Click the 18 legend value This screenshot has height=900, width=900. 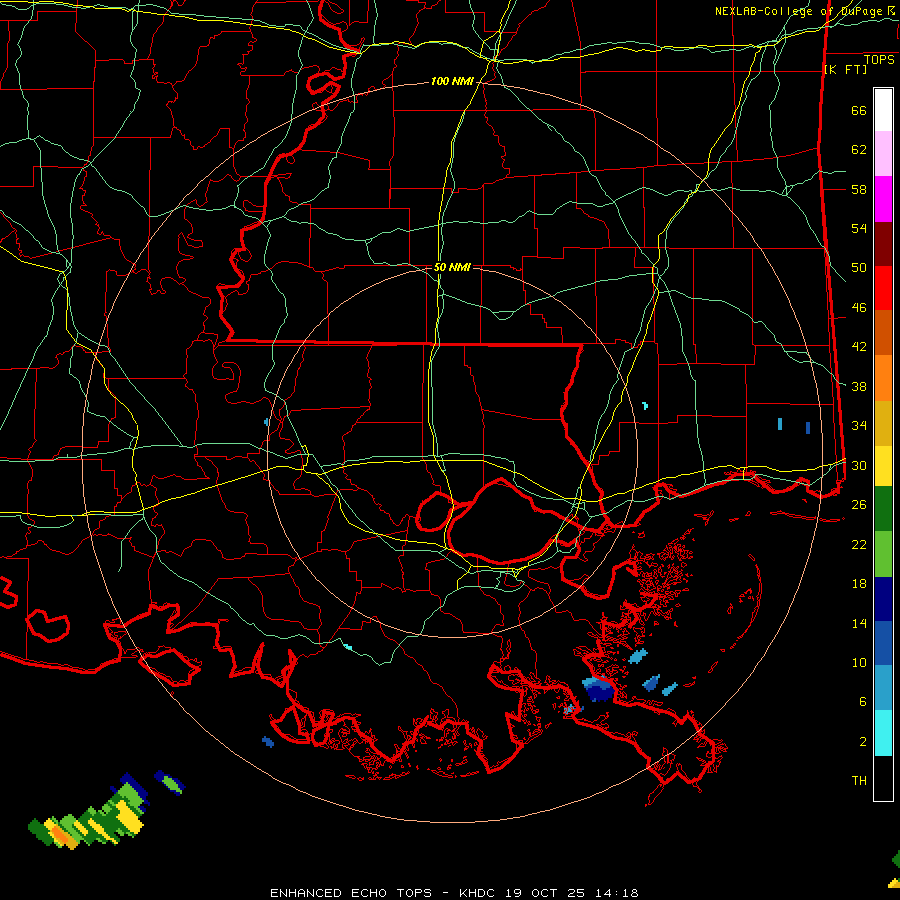(859, 584)
